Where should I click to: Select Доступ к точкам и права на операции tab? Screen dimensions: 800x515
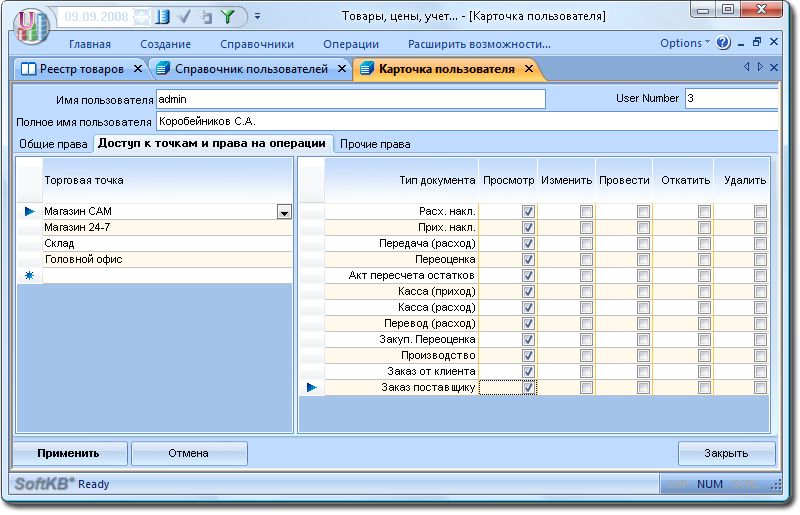coord(212,143)
